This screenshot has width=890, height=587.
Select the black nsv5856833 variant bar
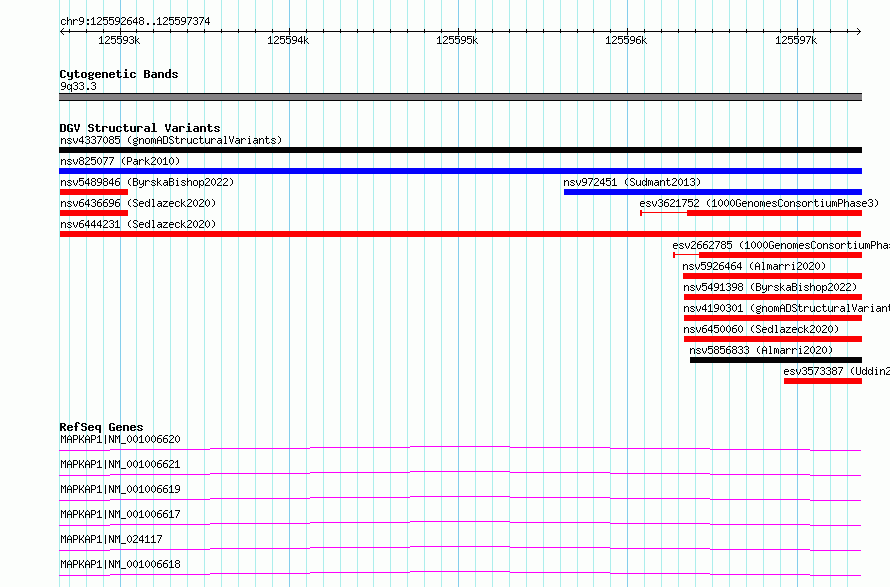point(776,360)
